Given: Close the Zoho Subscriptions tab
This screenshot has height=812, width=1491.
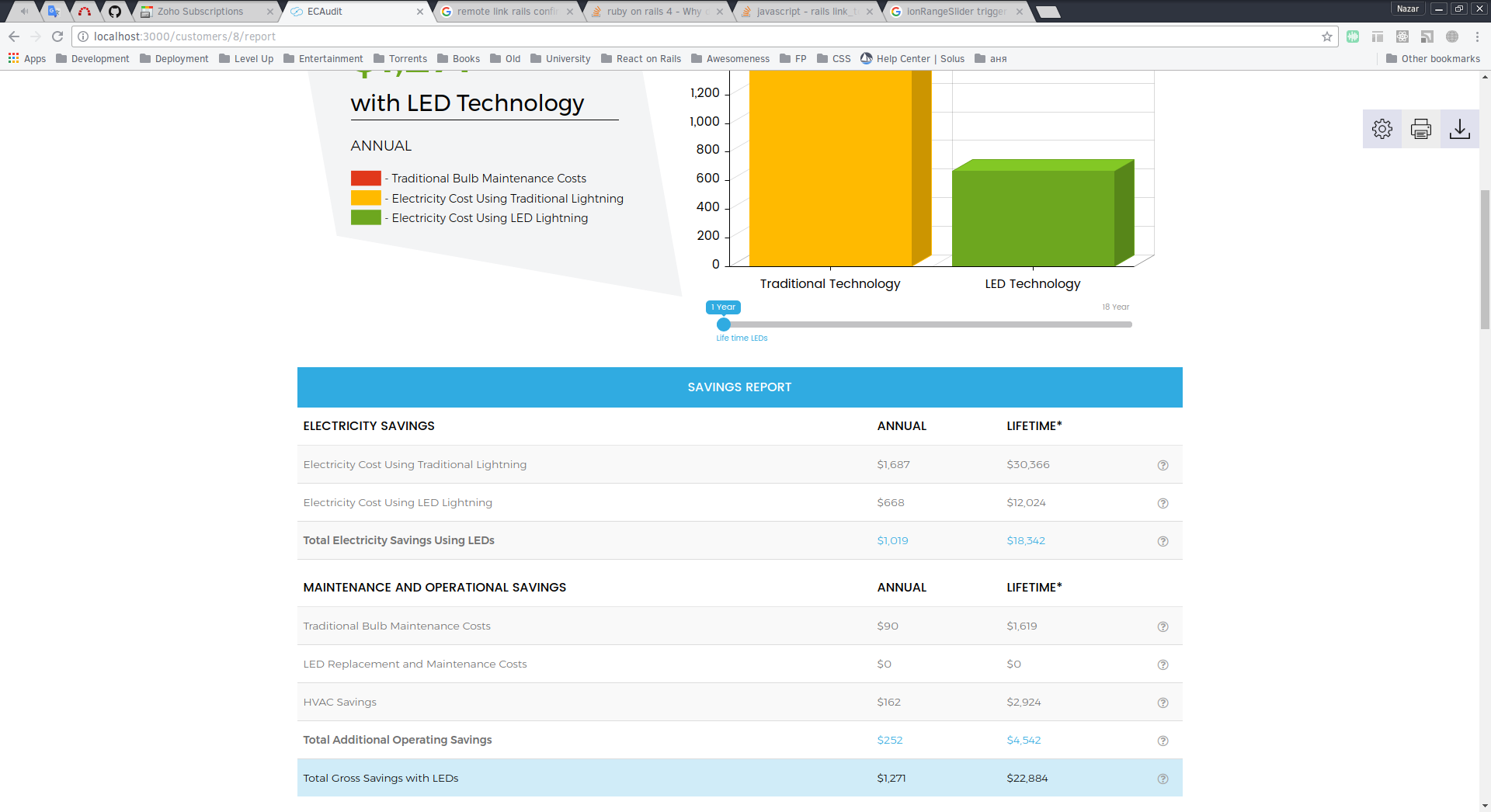Looking at the screenshot, I should pyautogui.click(x=270, y=12).
